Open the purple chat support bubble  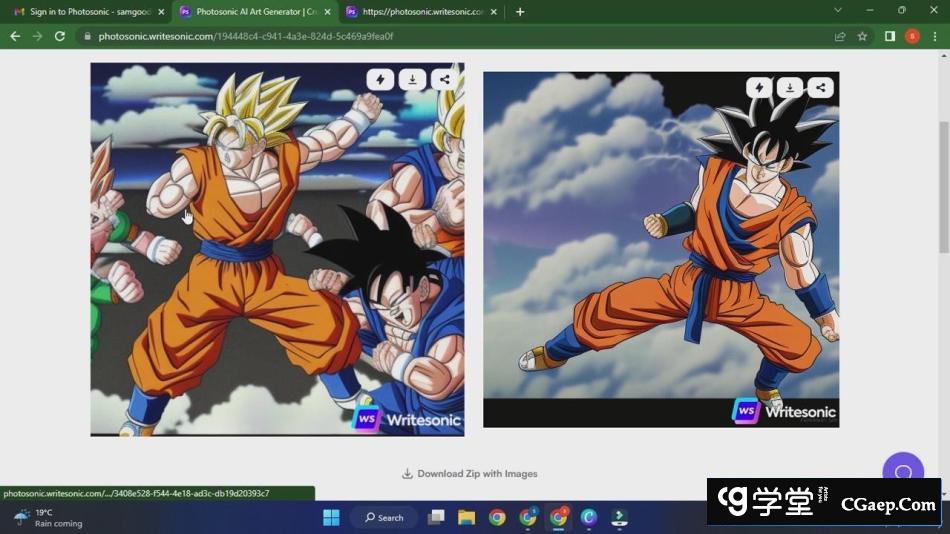tap(902, 472)
